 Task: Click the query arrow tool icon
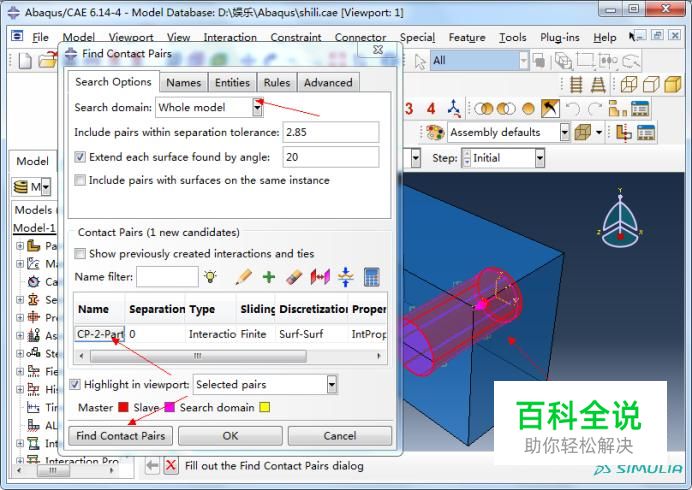550,109
